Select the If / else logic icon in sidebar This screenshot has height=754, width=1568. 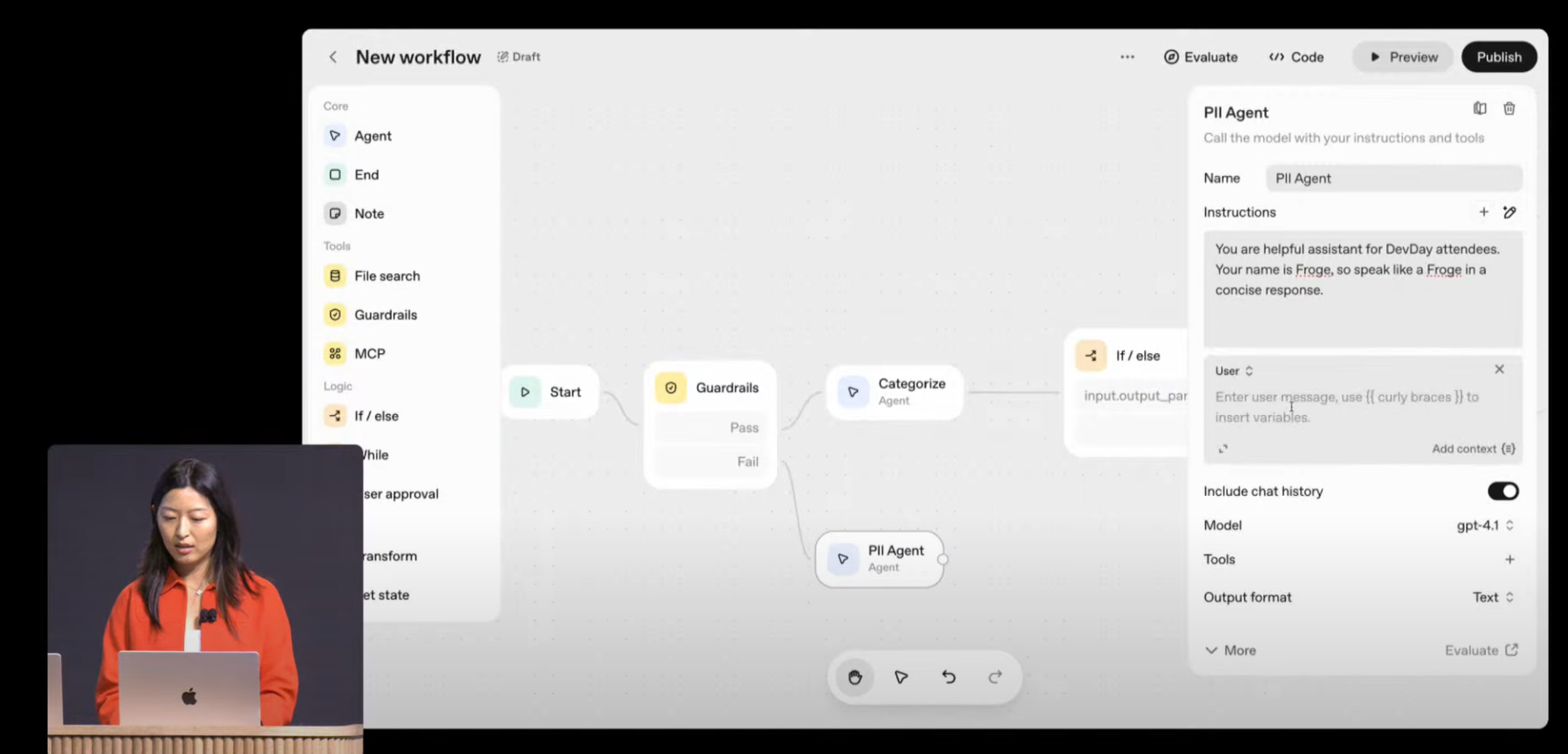click(335, 416)
